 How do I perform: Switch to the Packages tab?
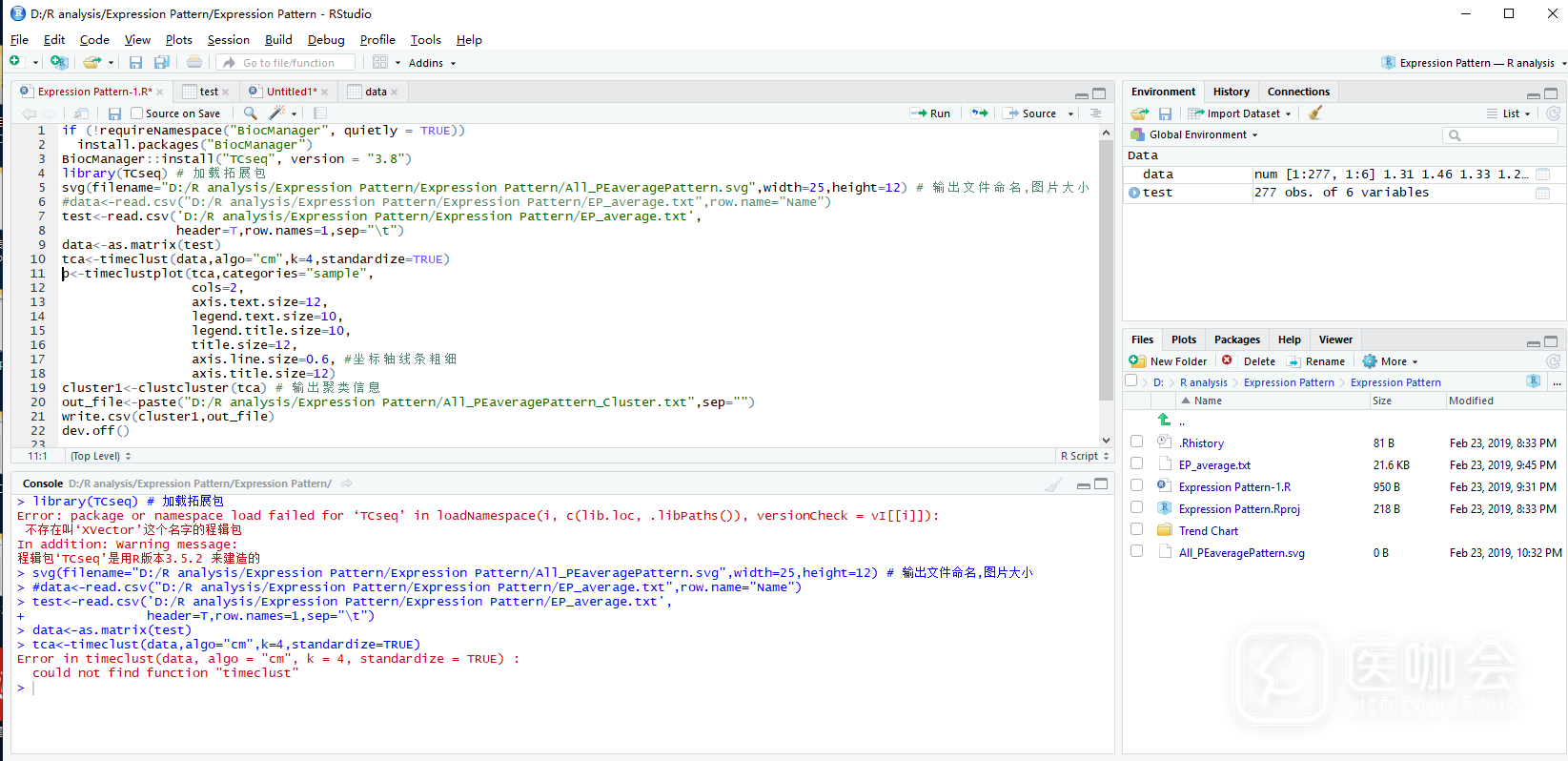pyautogui.click(x=1236, y=339)
